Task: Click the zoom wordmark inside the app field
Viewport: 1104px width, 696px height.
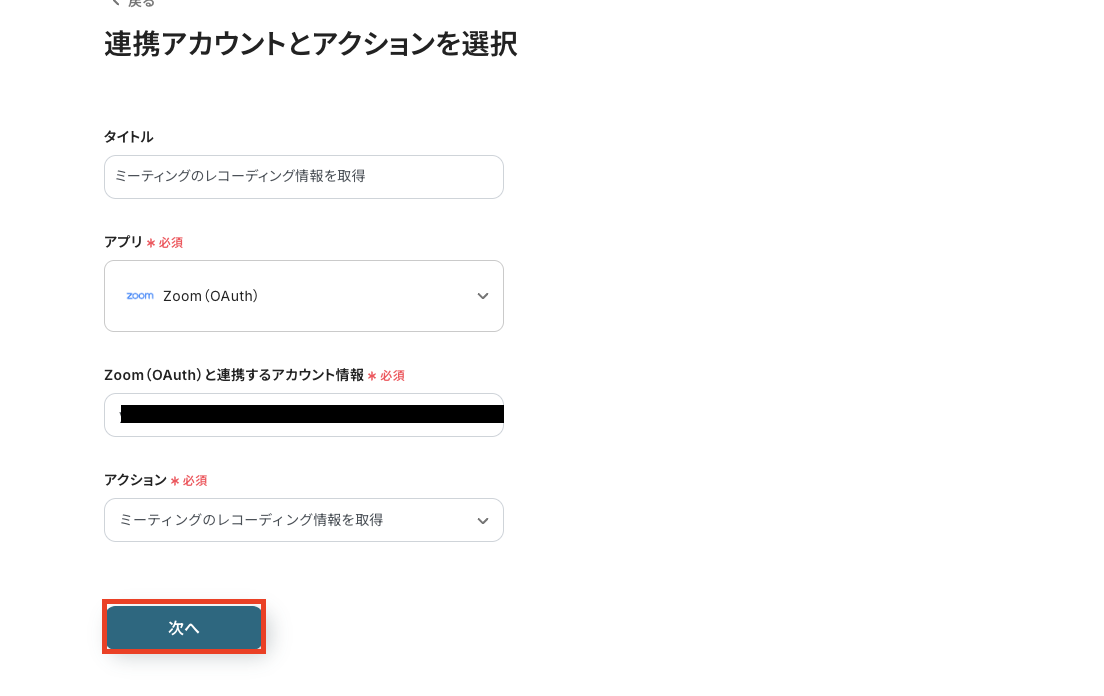Action: tap(139, 295)
